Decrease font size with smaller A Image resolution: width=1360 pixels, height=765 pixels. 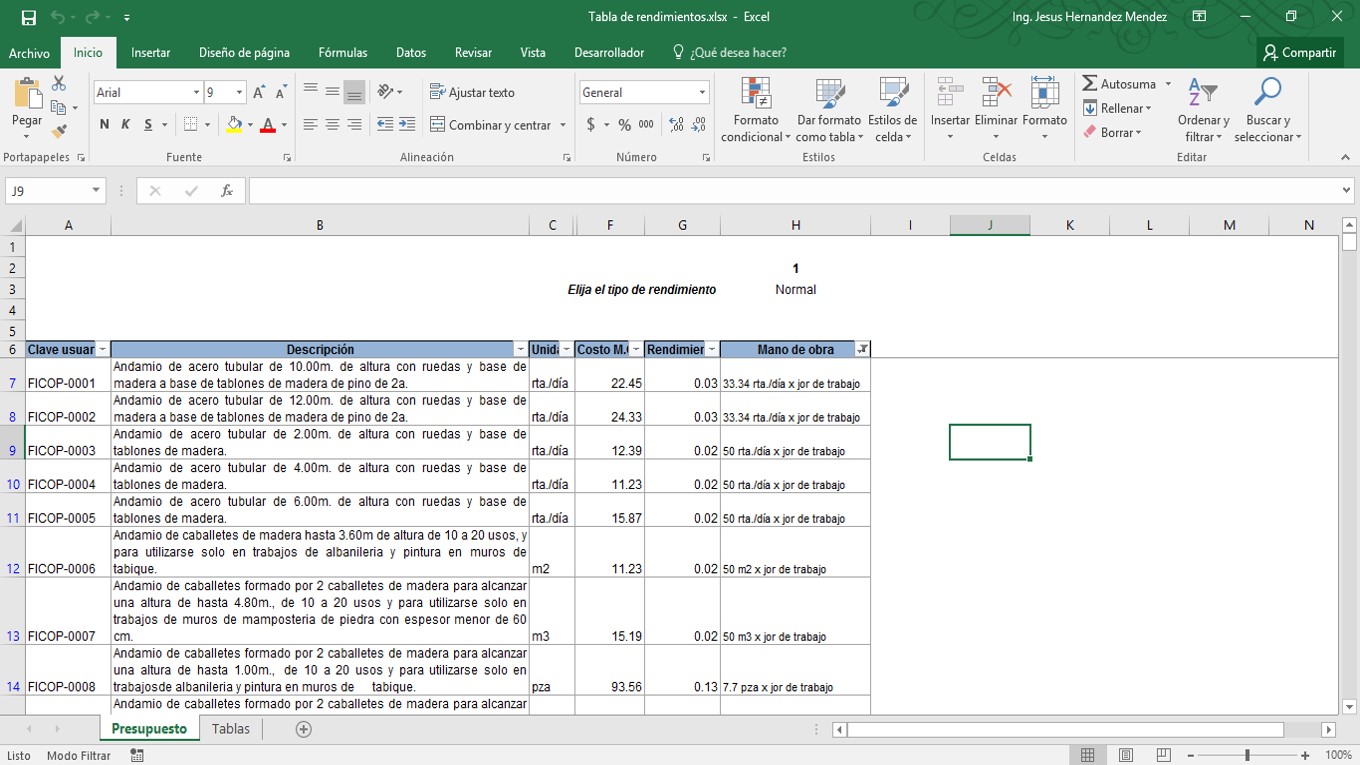[281, 92]
